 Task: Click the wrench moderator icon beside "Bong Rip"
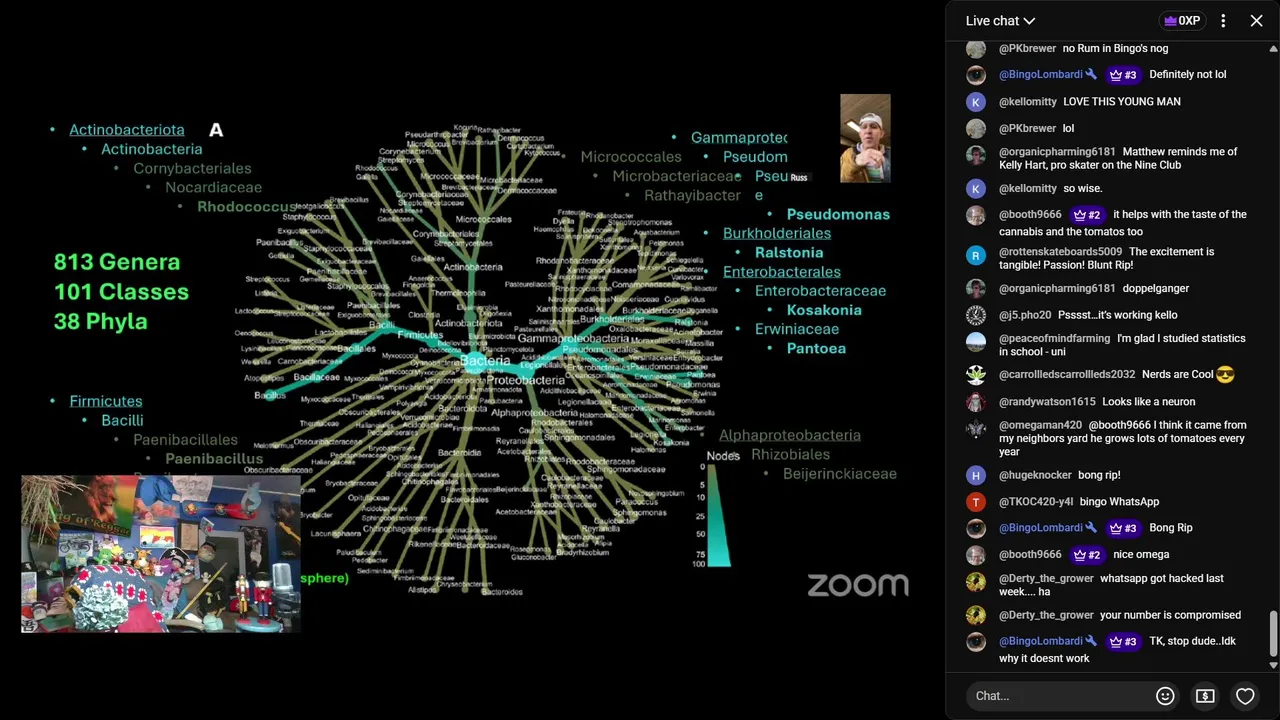1091,528
